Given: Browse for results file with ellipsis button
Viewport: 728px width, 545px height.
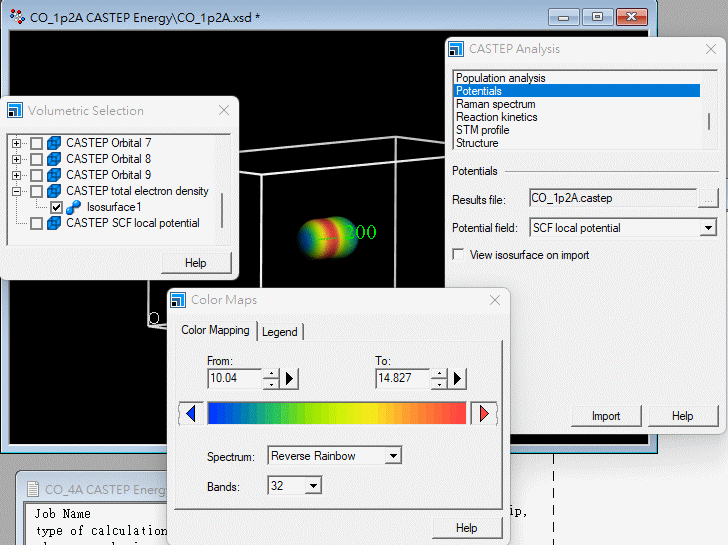Looking at the screenshot, I should [x=708, y=199].
